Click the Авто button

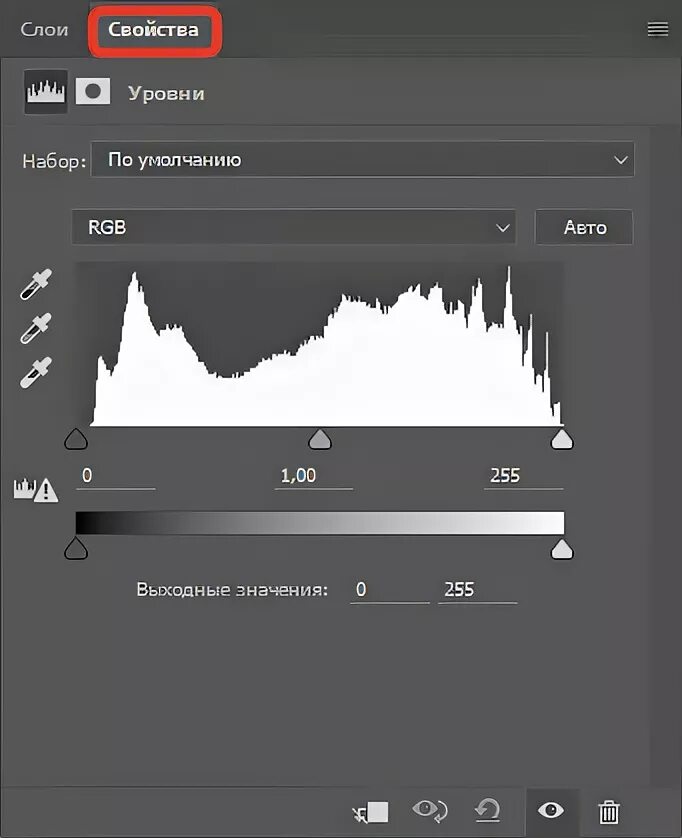point(585,228)
